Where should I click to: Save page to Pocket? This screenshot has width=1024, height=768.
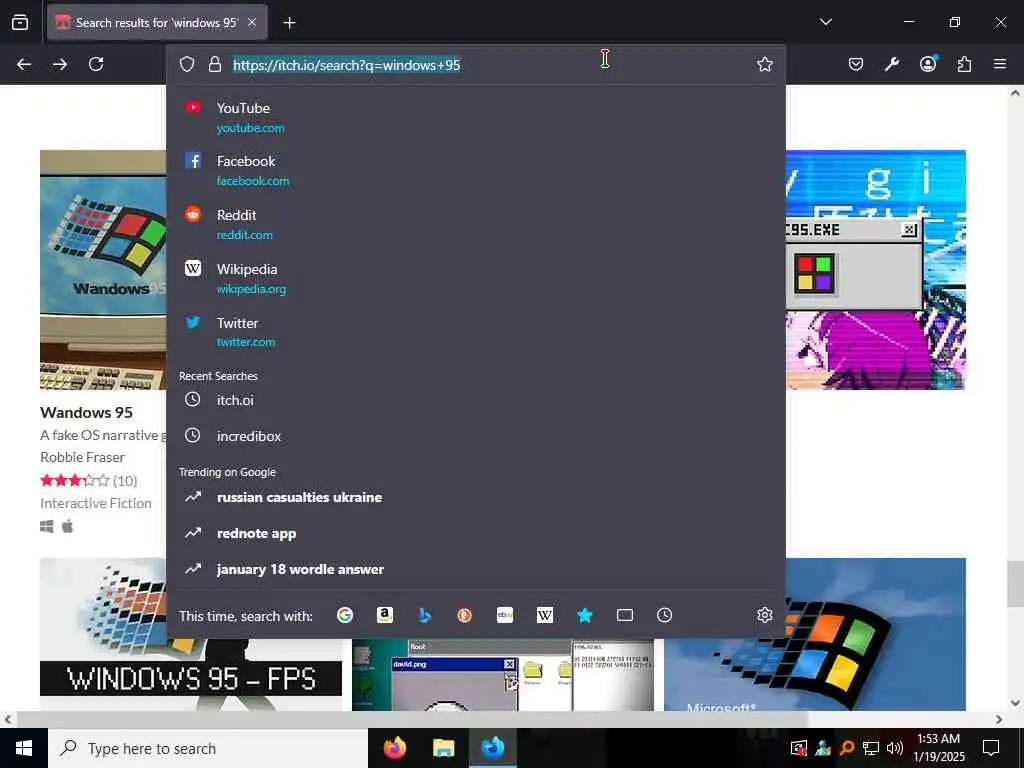click(856, 64)
